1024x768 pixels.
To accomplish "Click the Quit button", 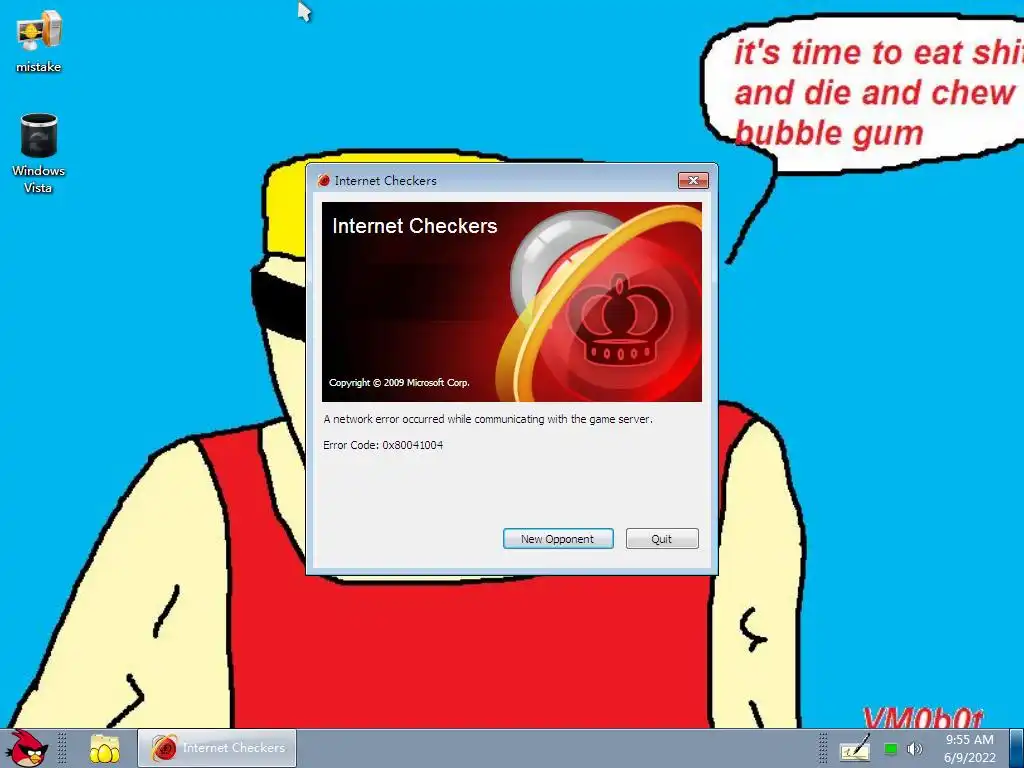I will click(x=662, y=539).
